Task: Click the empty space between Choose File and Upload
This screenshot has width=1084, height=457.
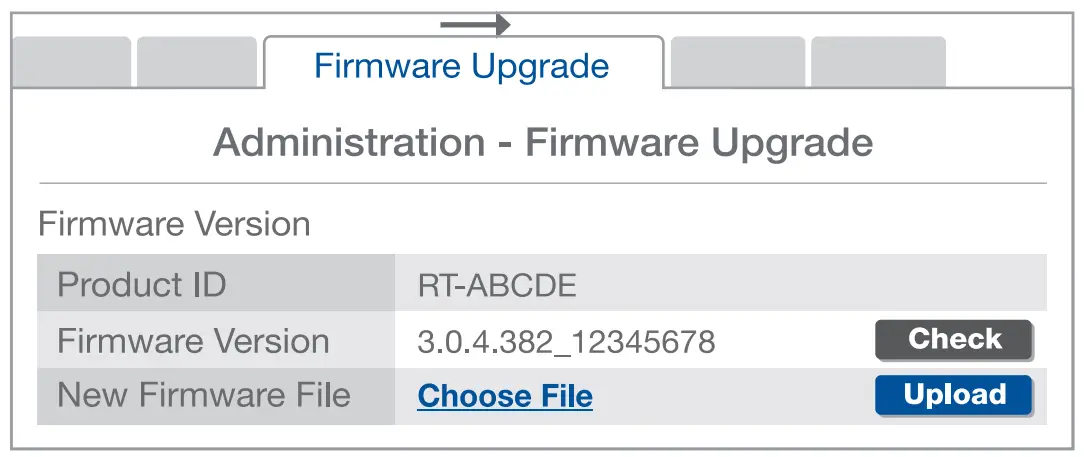Action: click(x=730, y=396)
